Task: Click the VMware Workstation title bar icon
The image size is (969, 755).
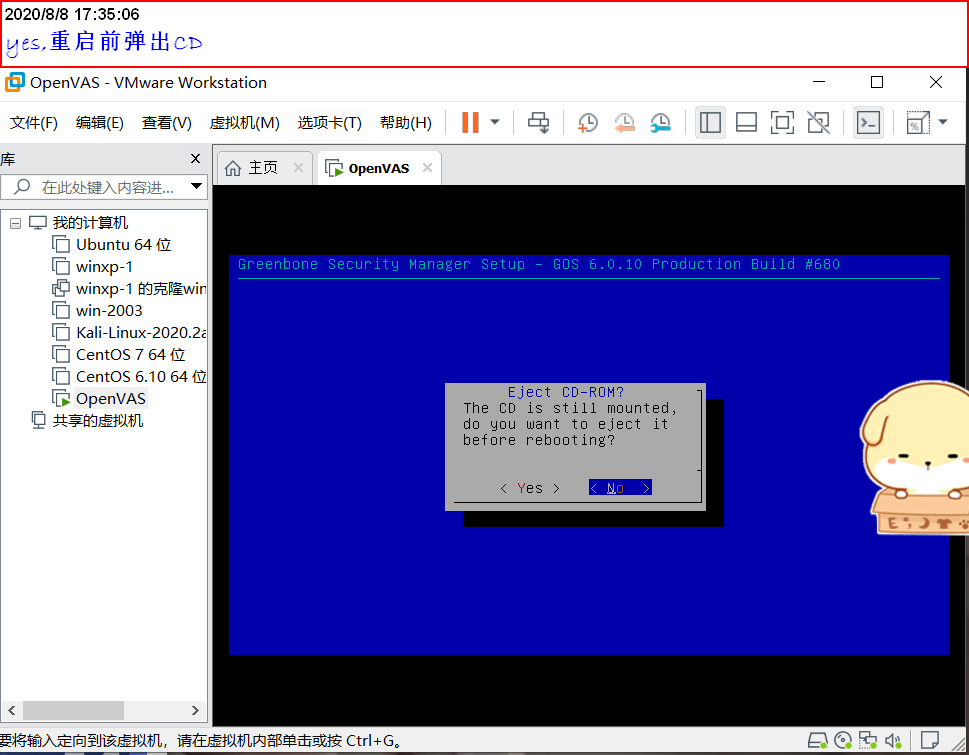Action: pos(15,82)
